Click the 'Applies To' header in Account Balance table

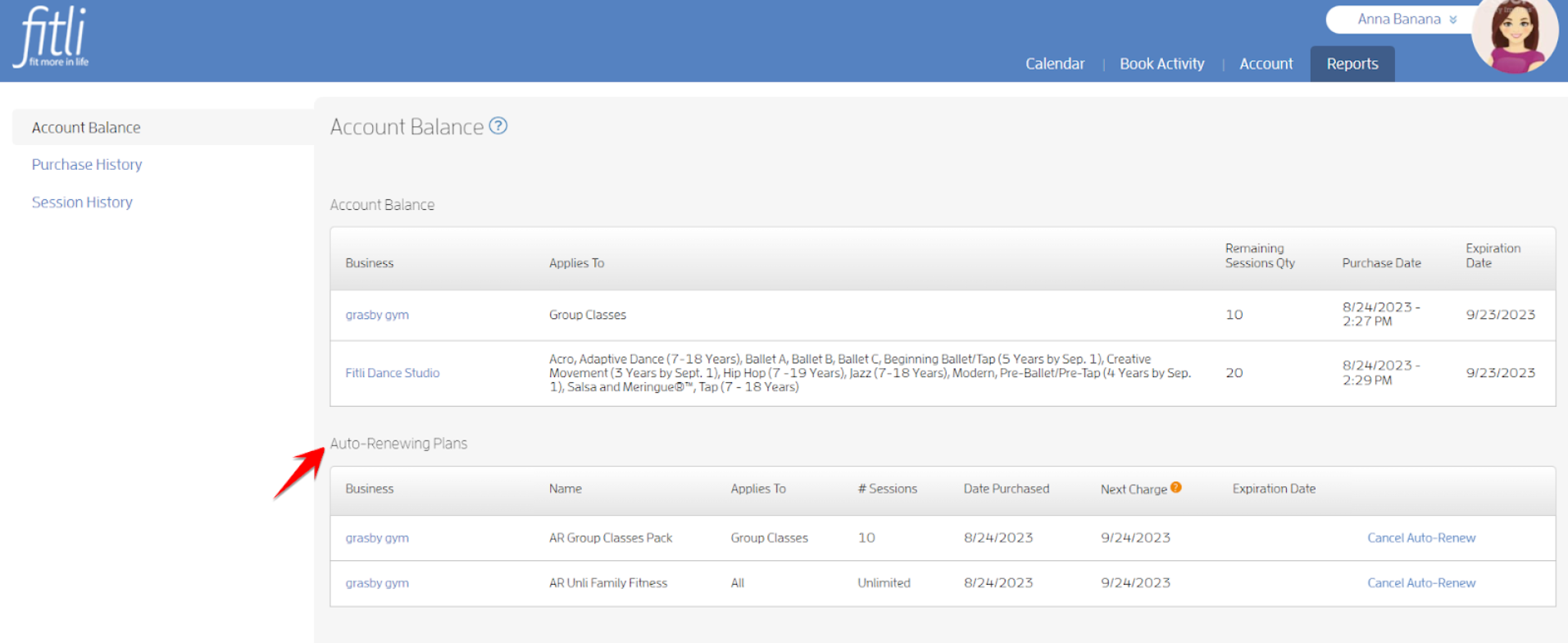click(576, 263)
